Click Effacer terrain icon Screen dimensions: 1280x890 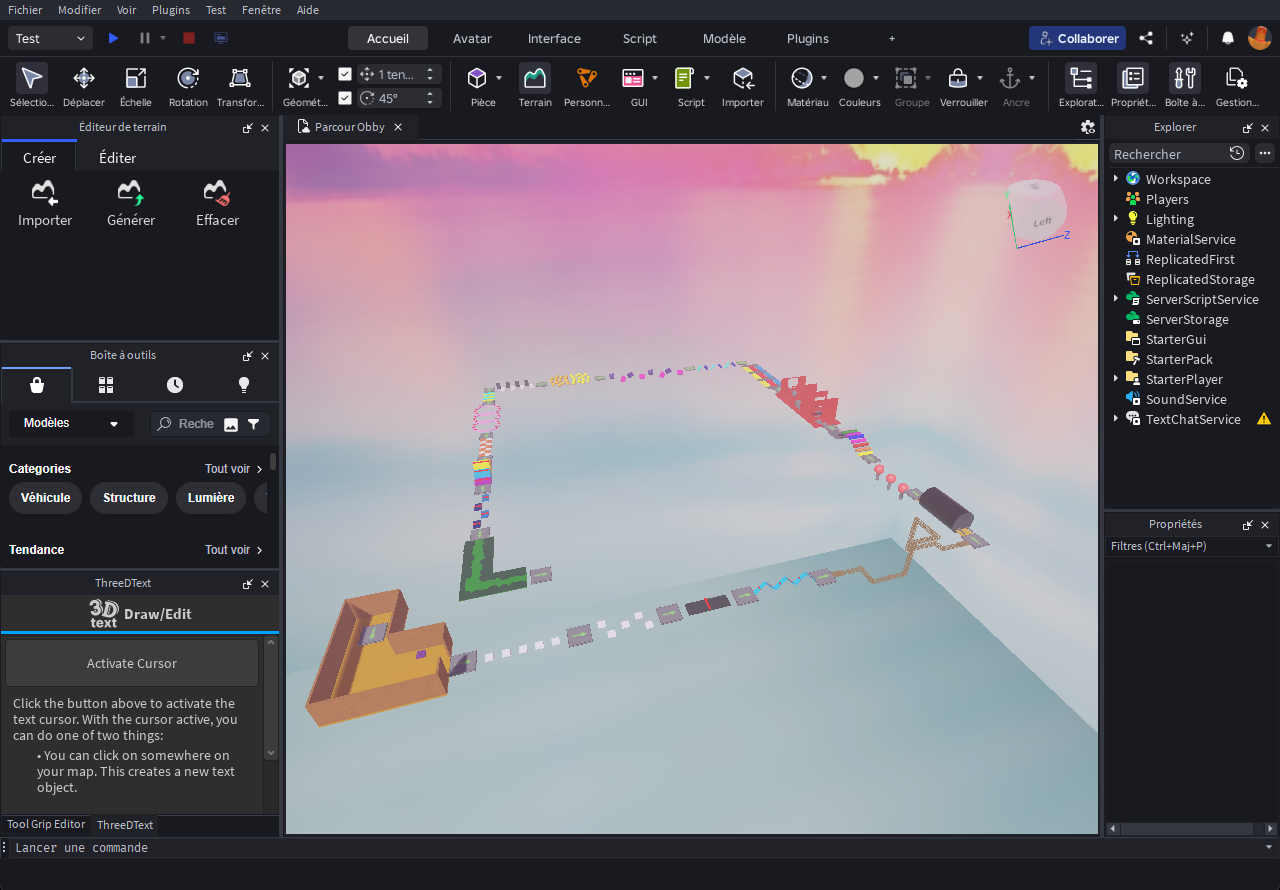coord(217,194)
